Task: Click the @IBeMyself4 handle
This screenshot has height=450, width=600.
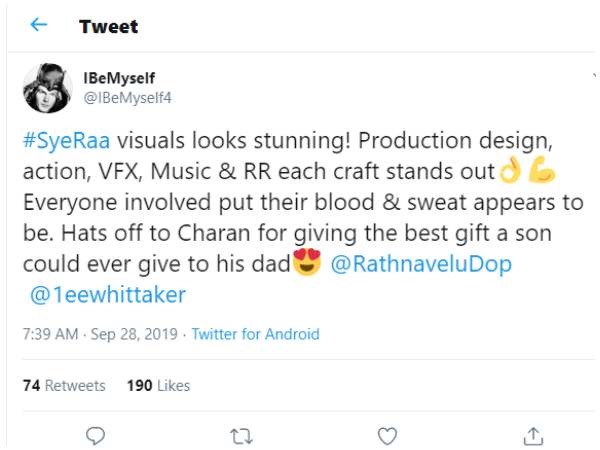Action: [x=127, y=98]
